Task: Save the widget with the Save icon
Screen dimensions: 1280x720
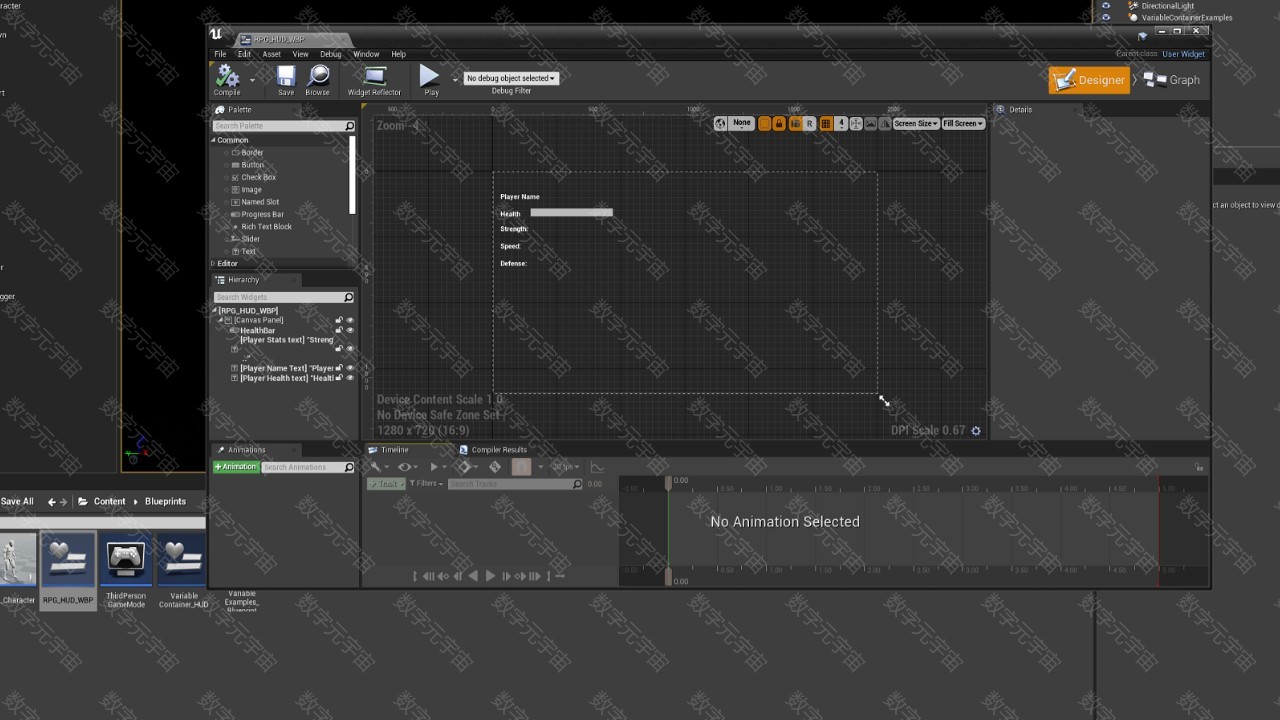Action: 286,80
